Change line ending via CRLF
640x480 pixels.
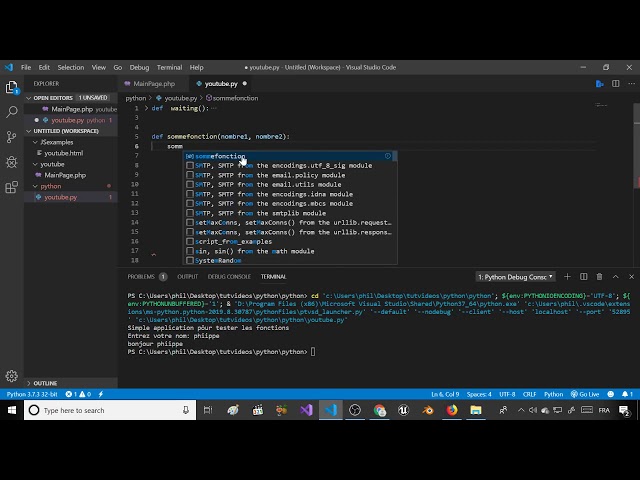click(529, 394)
